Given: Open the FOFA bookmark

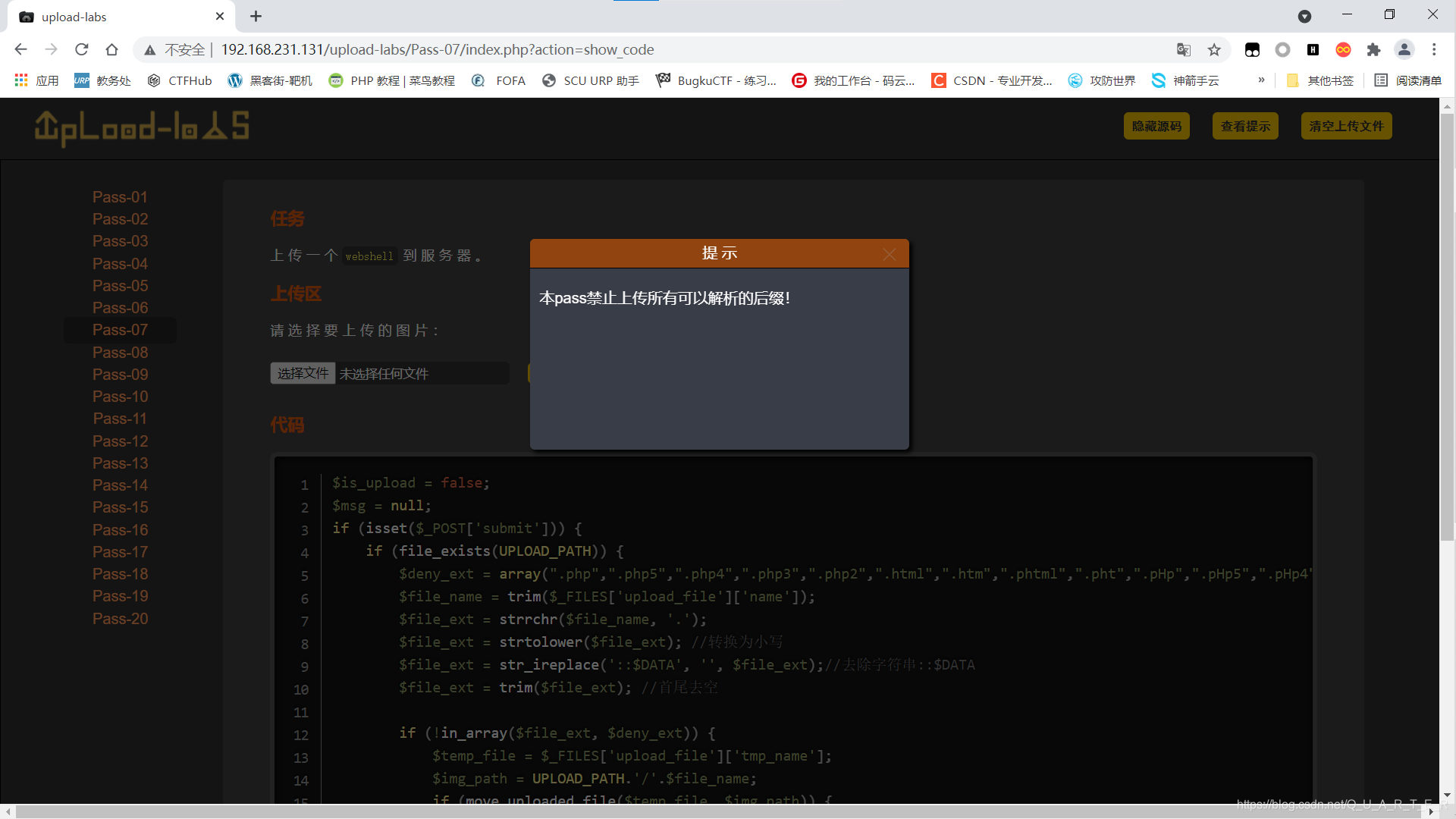Looking at the screenshot, I should (x=498, y=80).
